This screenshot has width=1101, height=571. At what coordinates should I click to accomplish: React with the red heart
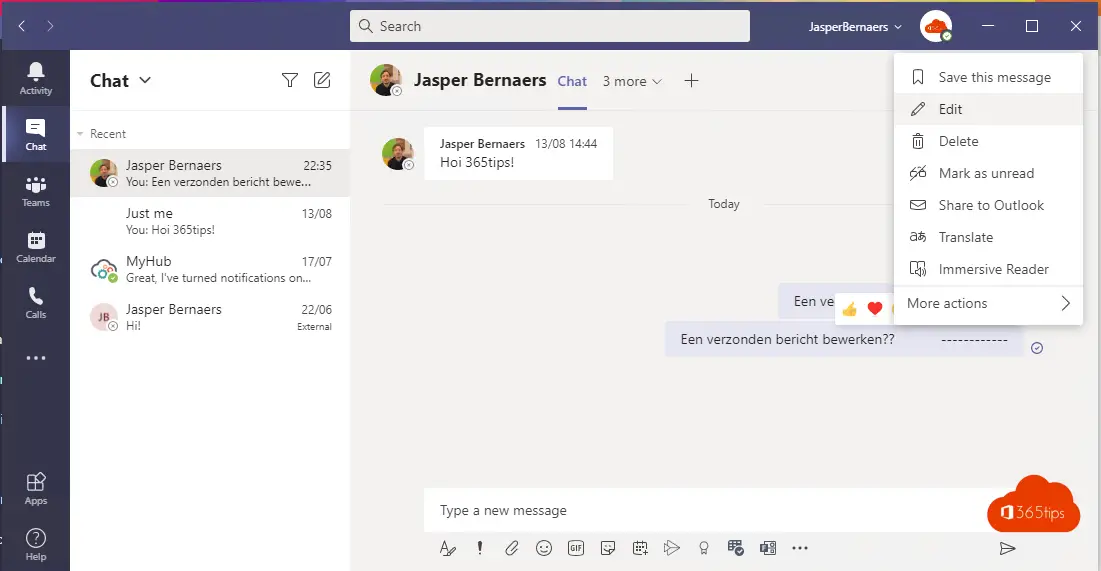(875, 308)
